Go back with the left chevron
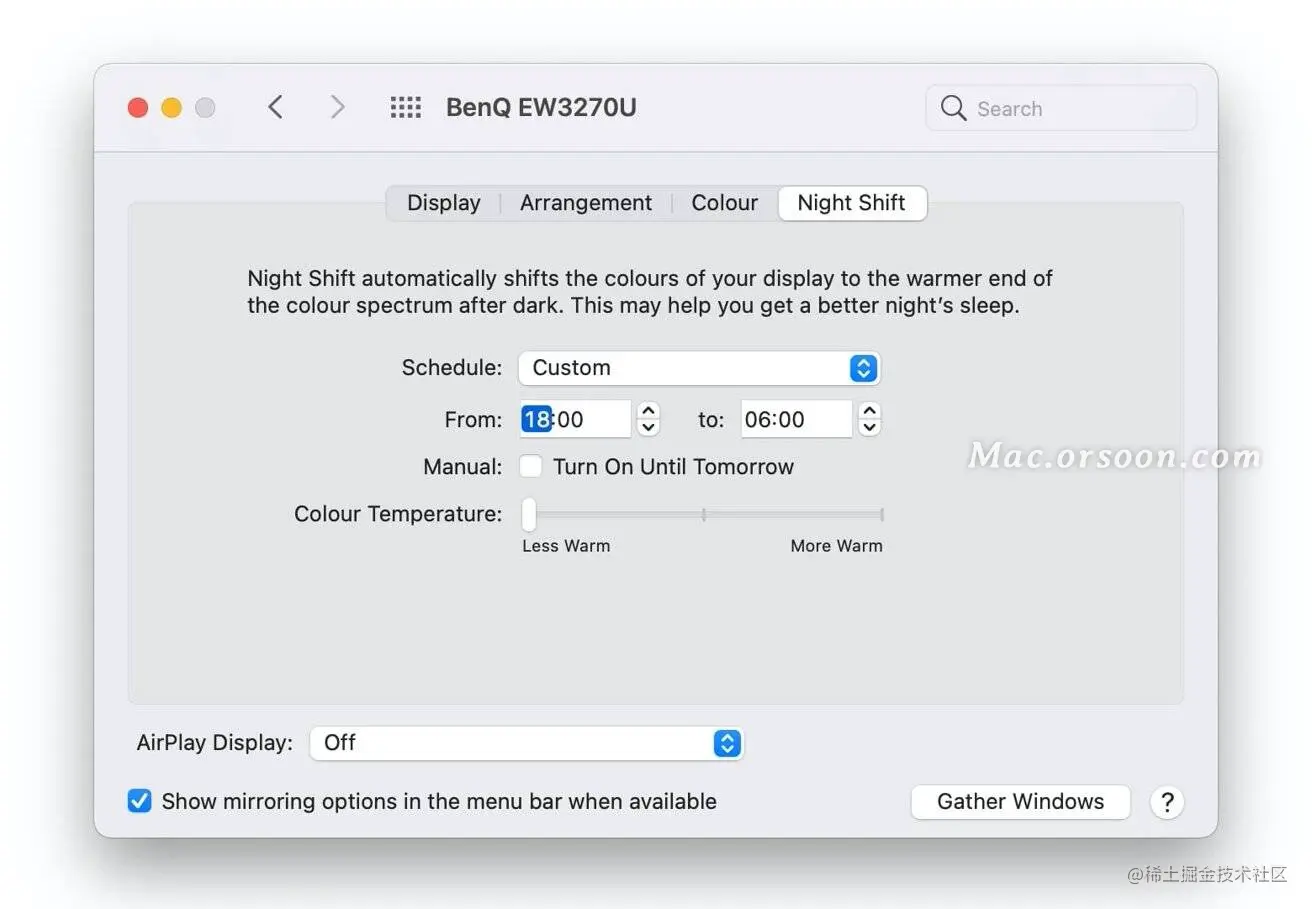1312x909 pixels. pyautogui.click(x=276, y=107)
